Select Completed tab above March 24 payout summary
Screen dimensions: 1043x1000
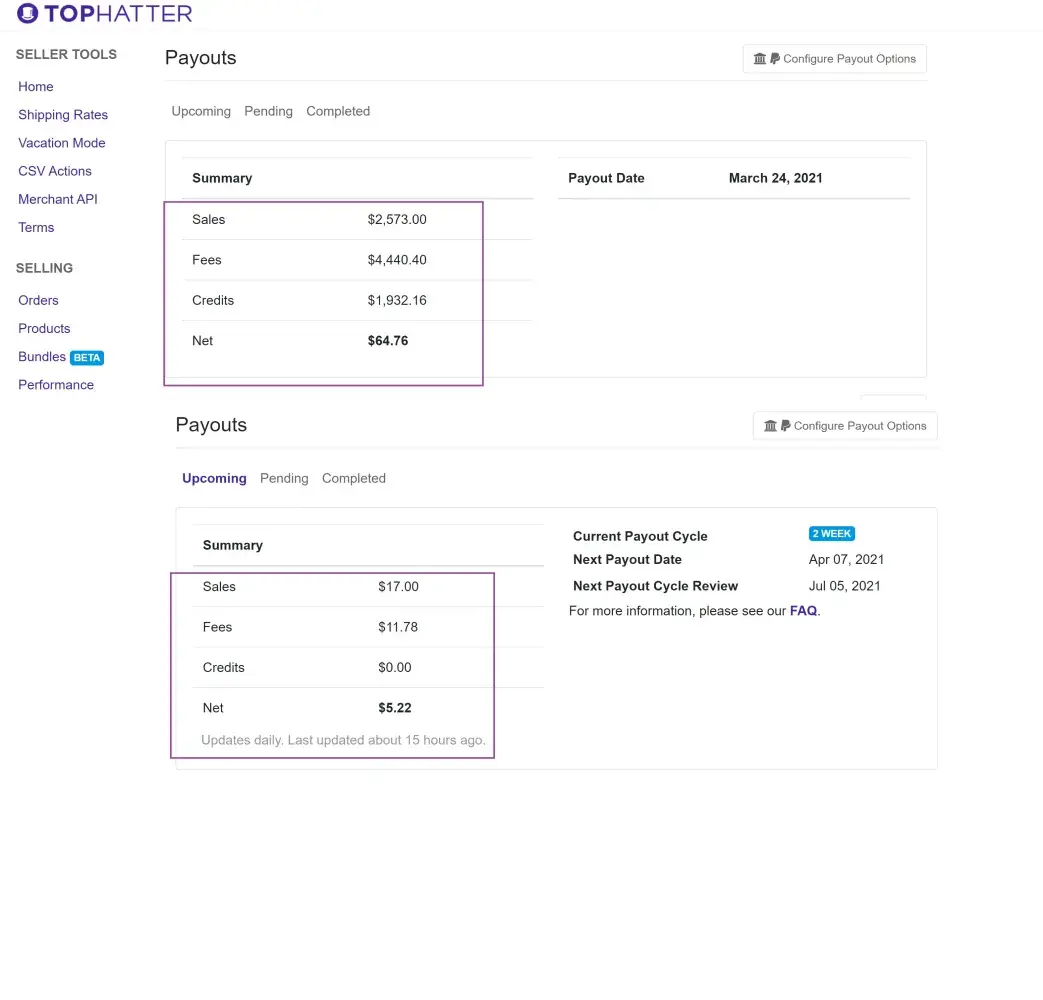(x=338, y=111)
